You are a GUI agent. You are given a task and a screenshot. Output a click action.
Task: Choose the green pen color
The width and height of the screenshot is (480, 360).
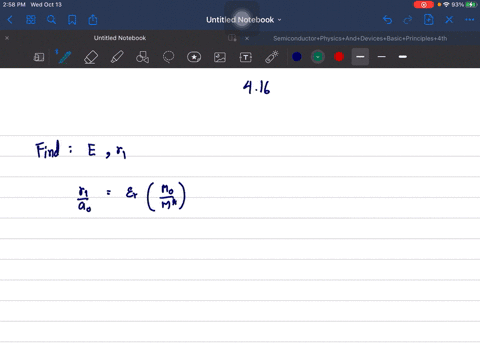click(x=318, y=57)
